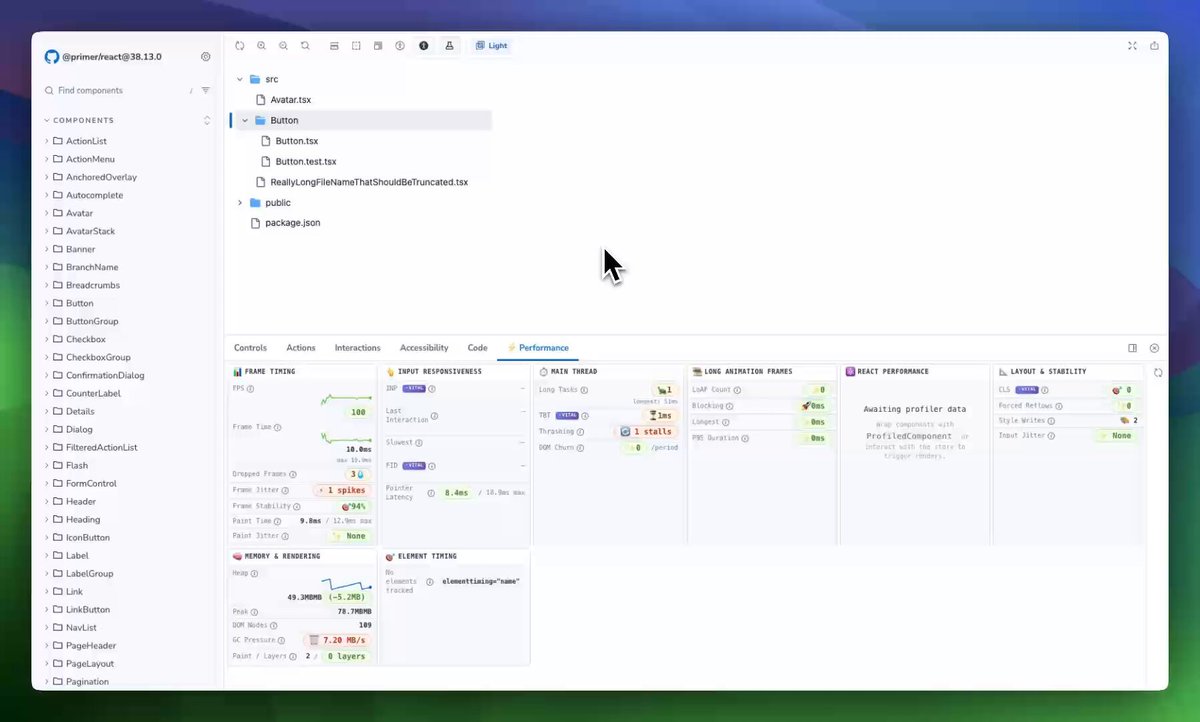The image size is (1200, 722).
Task: Click the beaker testing toolbar icon
Action: (x=449, y=46)
